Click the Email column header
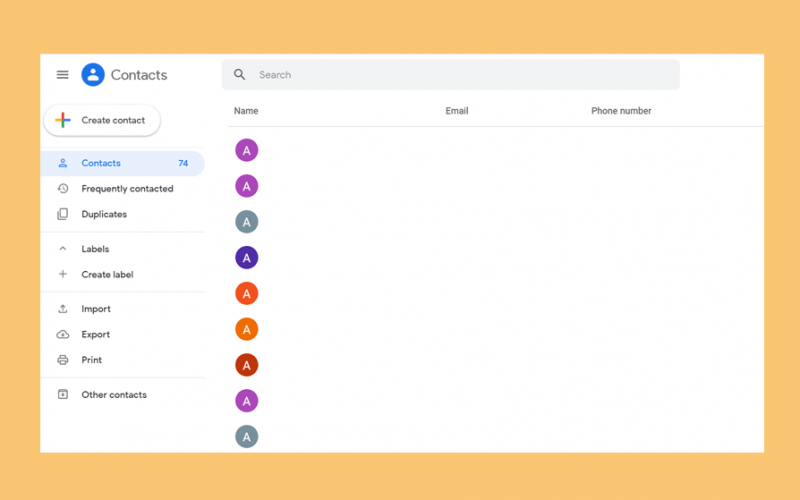This screenshot has height=500, width=800. point(457,111)
